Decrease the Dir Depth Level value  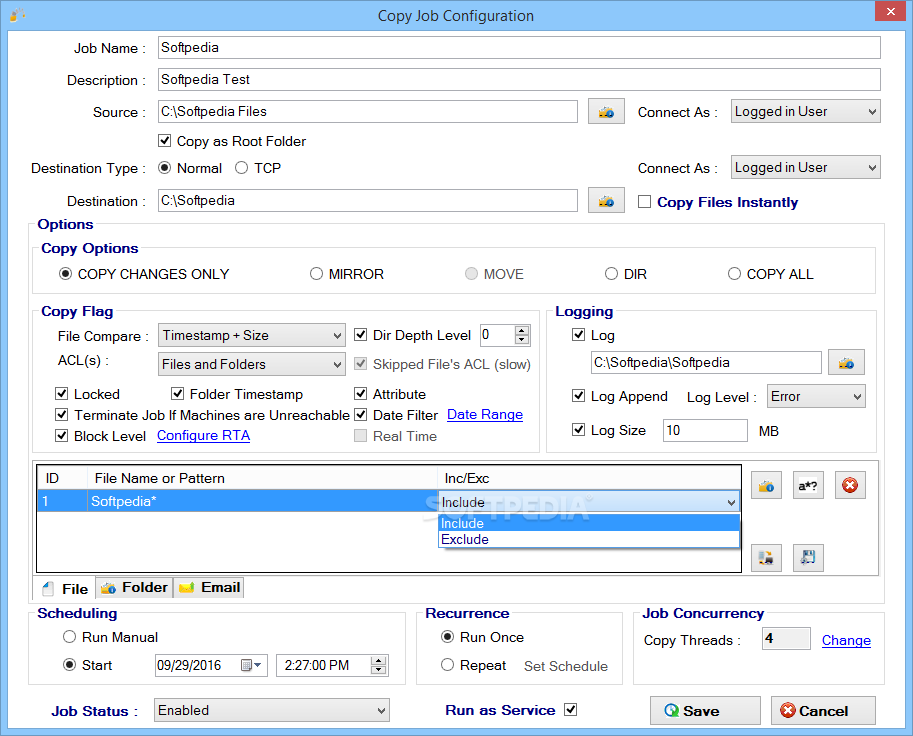[x=522, y=339]
